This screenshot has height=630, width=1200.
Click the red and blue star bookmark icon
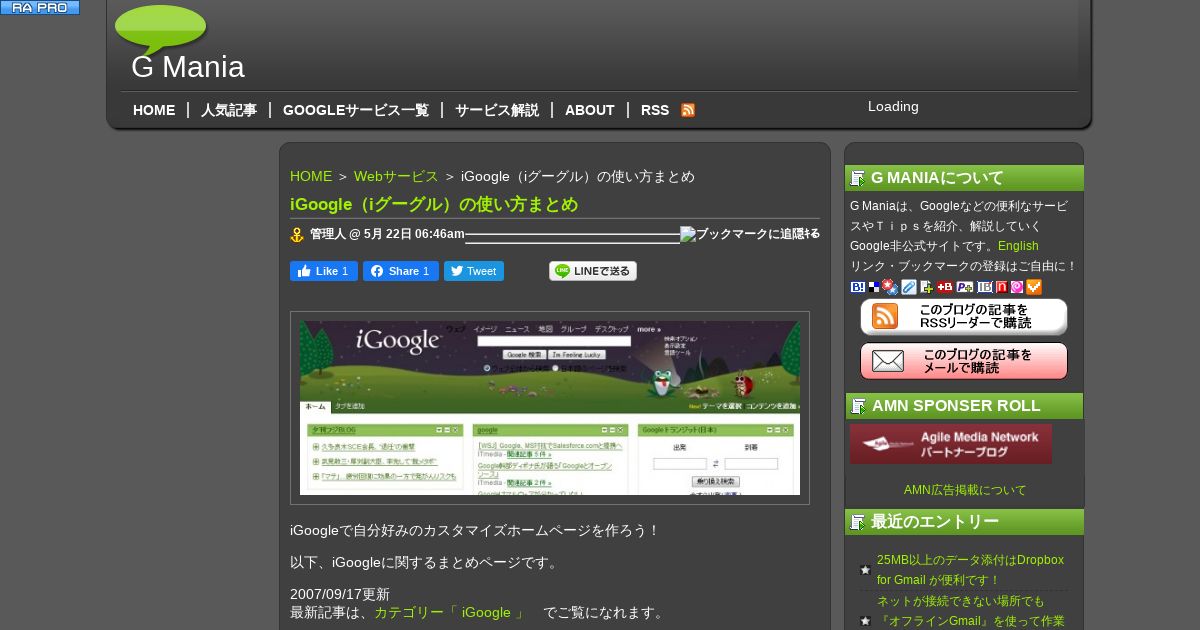click(890, 287)
